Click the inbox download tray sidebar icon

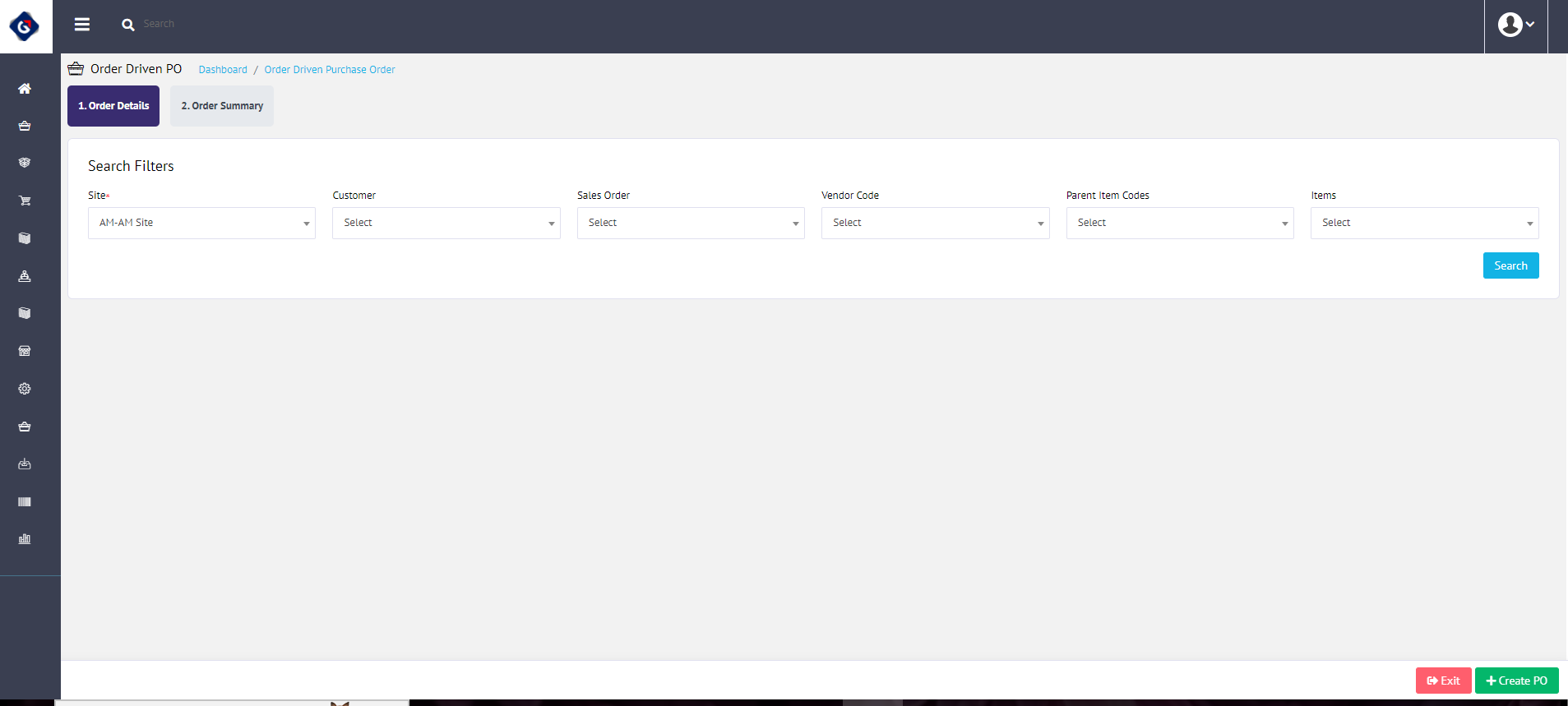pyautogui.click(x=25, y=464)
